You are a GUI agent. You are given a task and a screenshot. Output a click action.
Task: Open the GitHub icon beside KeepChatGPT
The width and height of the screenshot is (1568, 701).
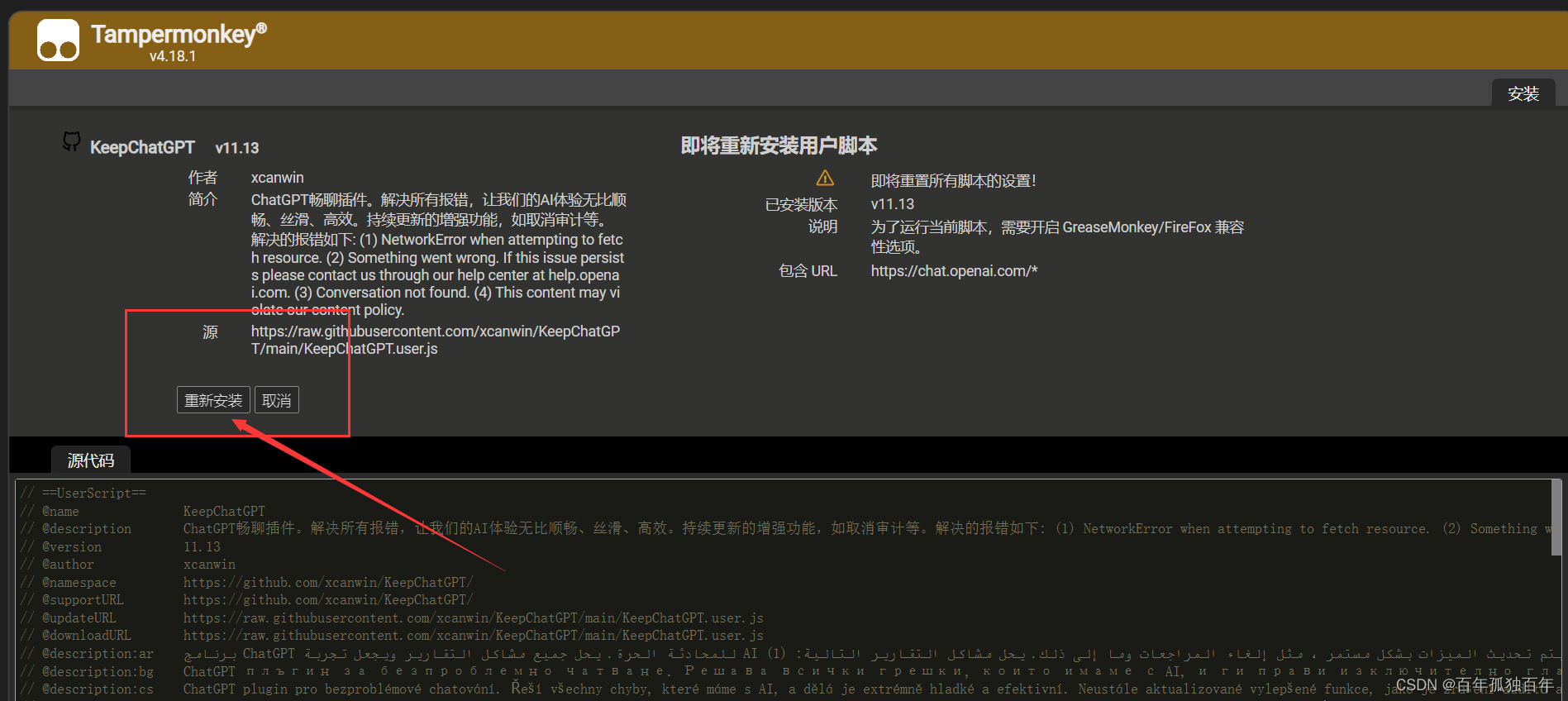72,142
